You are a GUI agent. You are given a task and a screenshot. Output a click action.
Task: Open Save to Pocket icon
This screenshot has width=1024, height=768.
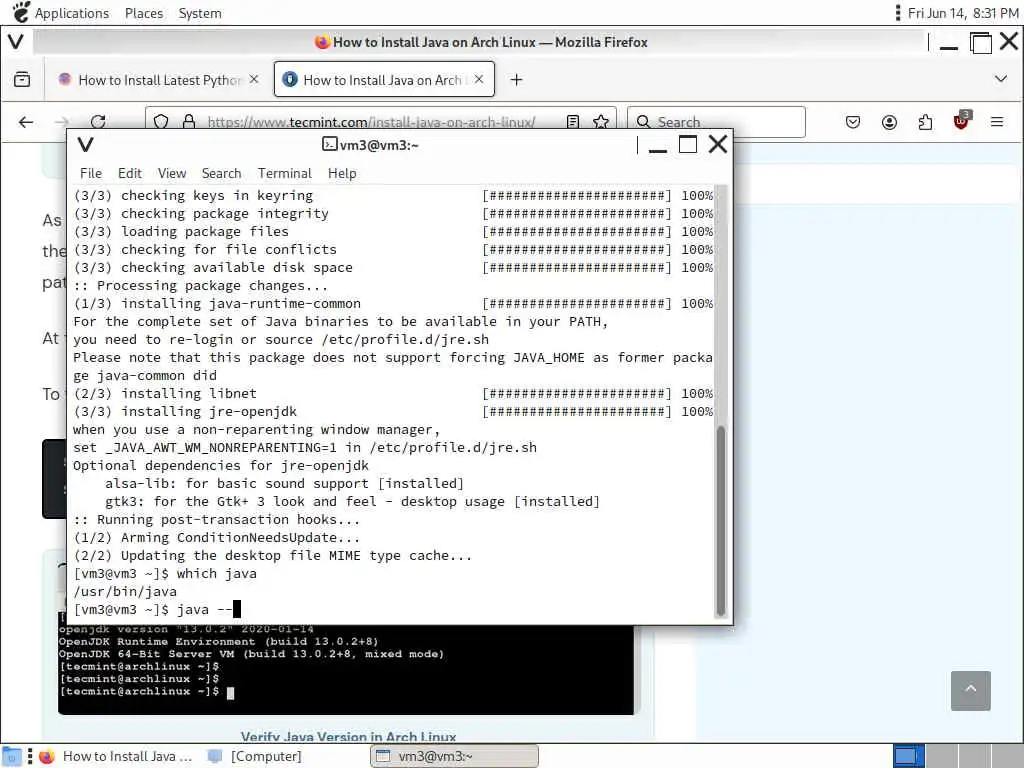(x=853, y=122)
